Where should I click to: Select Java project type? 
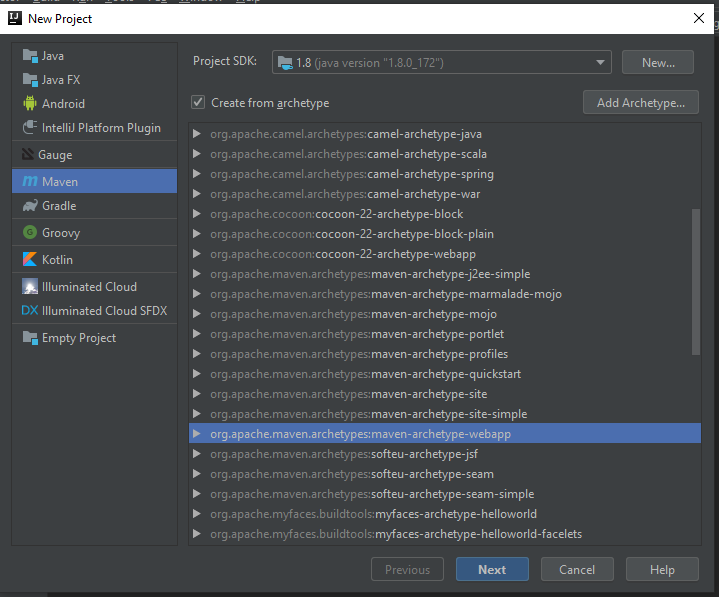pos(94,56)
